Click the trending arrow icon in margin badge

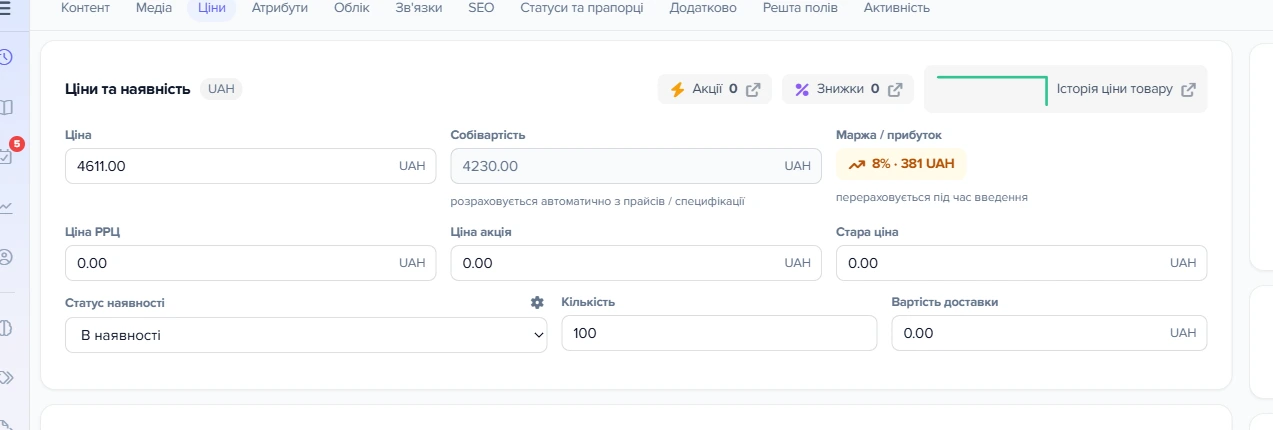click(856, 164)
